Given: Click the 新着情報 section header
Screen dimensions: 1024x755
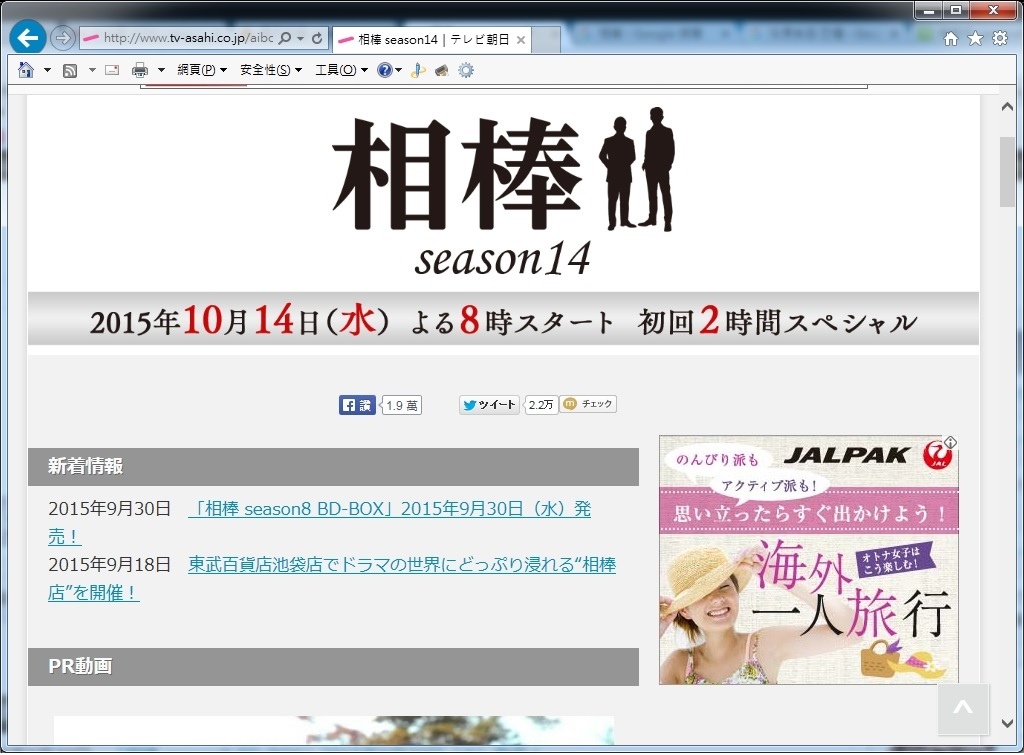Looking at the screenshot, I should [333, 466].
